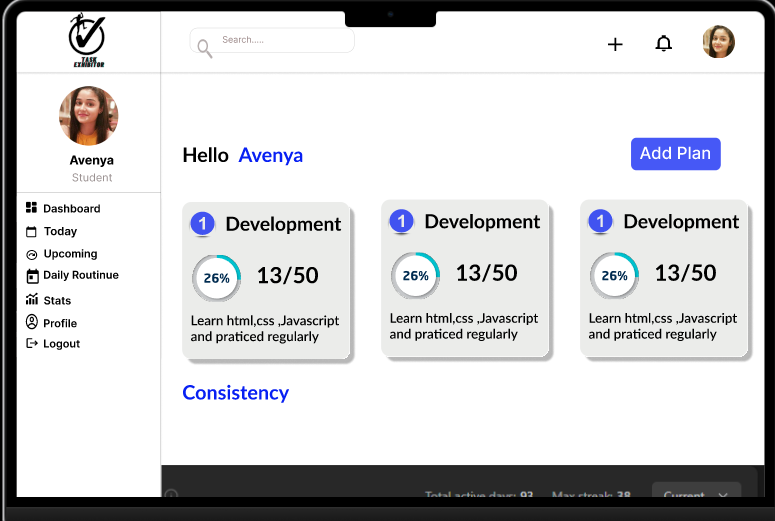
Task: Click the Dashboard grid icon in sidebar
Action: click(x=32, y=208)
